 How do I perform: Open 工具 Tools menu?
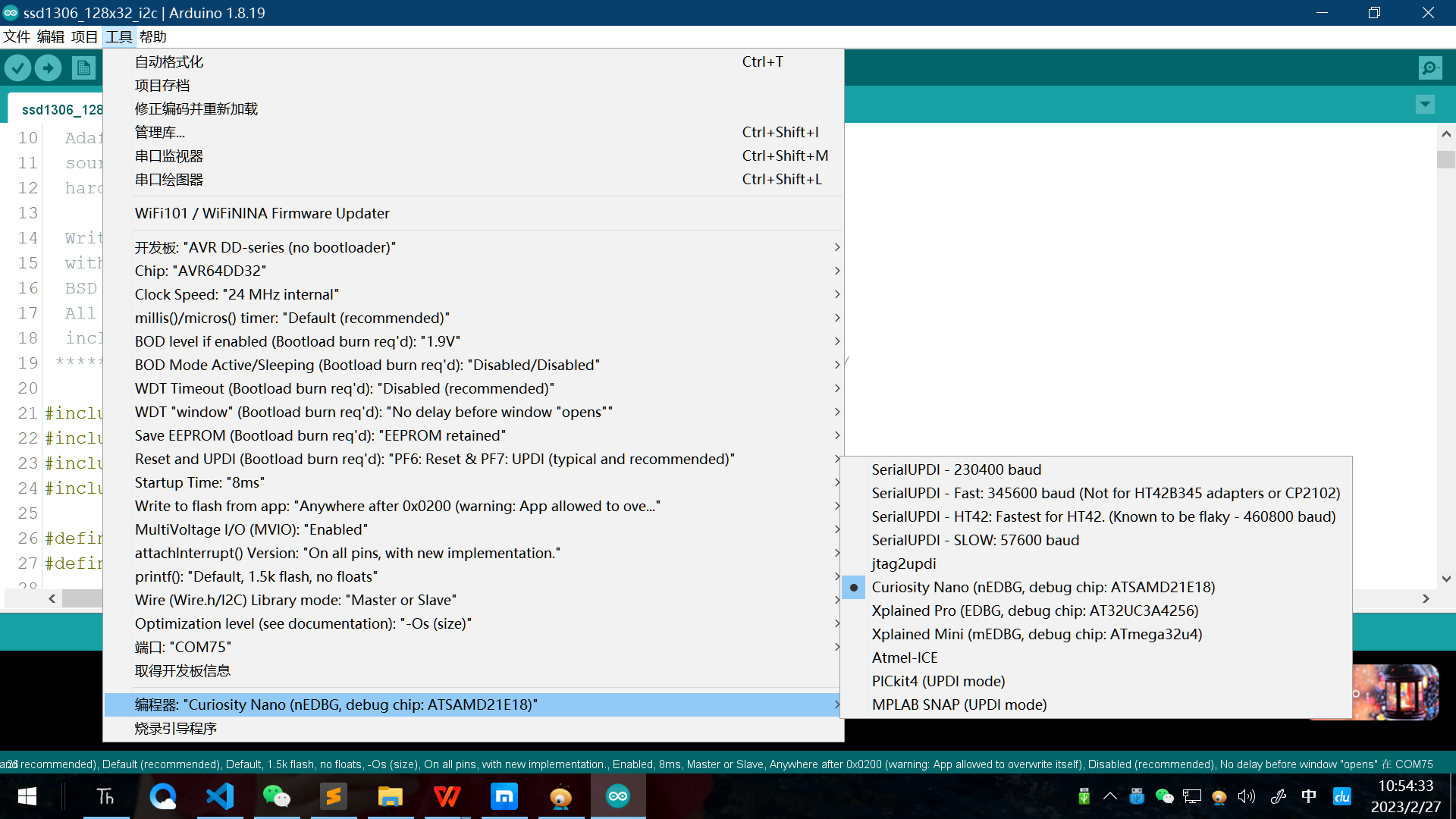point(120,37)
